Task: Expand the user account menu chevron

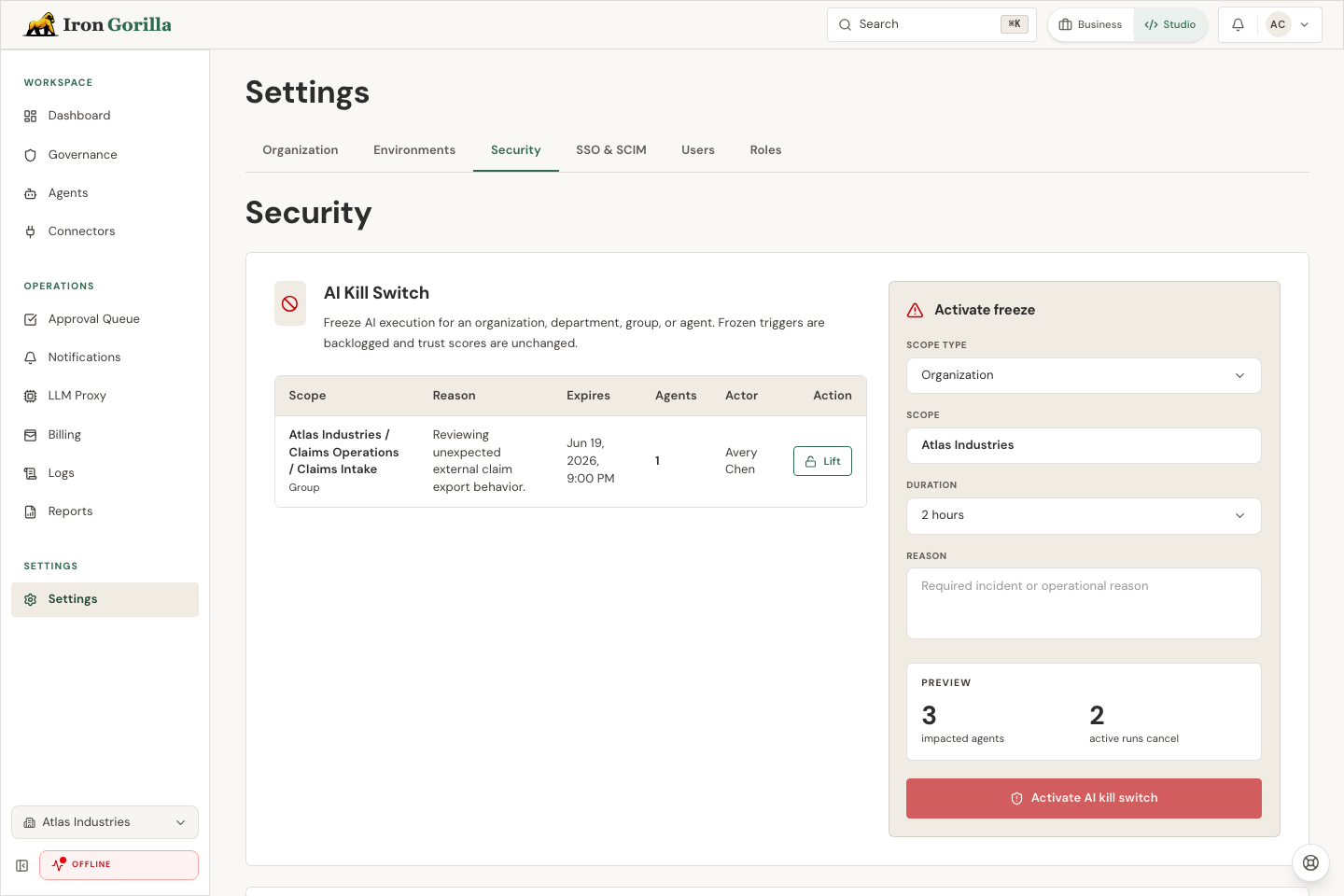Action: click(1305, 25)
